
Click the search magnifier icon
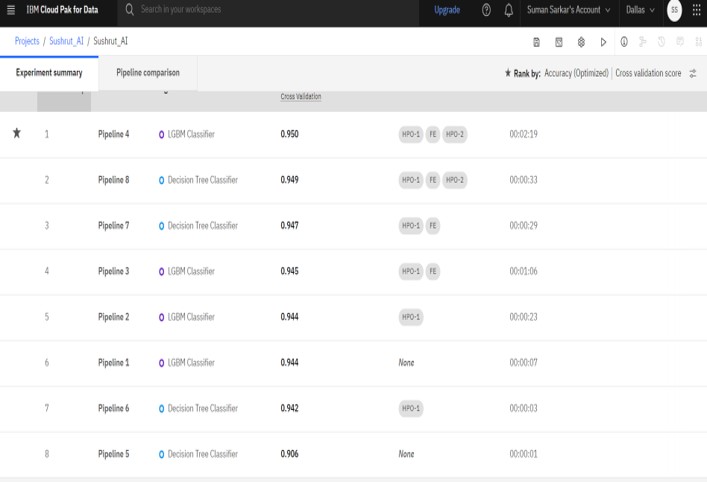[x=129, y=9]
